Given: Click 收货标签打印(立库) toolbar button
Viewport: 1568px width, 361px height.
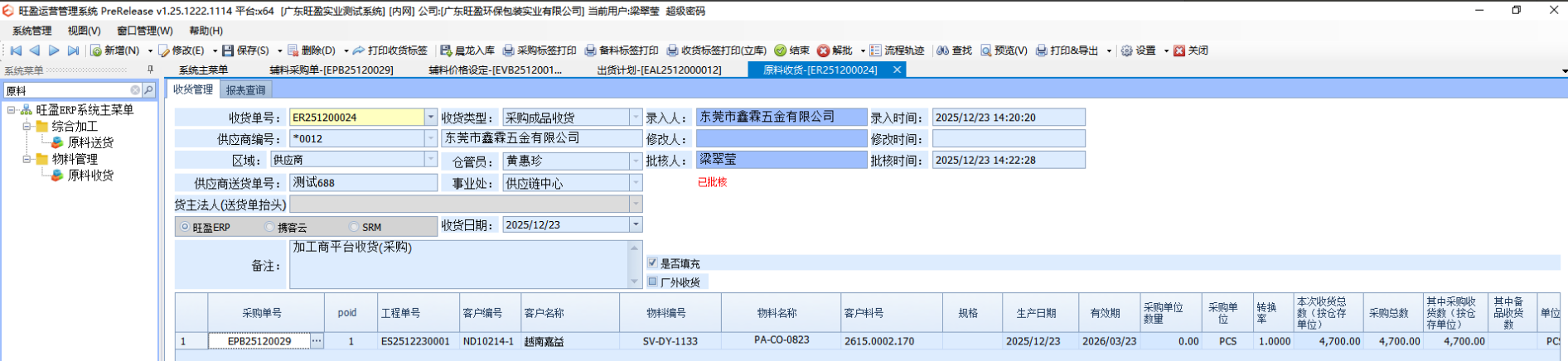Looking at the screenshot, I should (717, 51).
